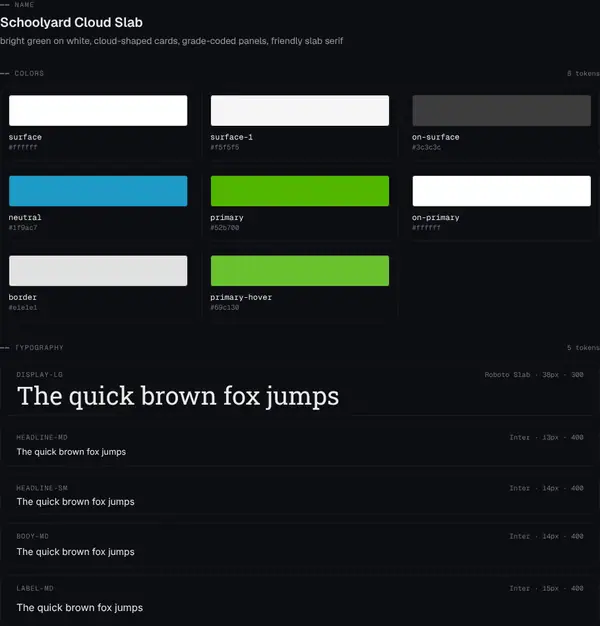Click the #f5f5f5 hex value
This screenshot has height=626, width=600.
[225, 147]
